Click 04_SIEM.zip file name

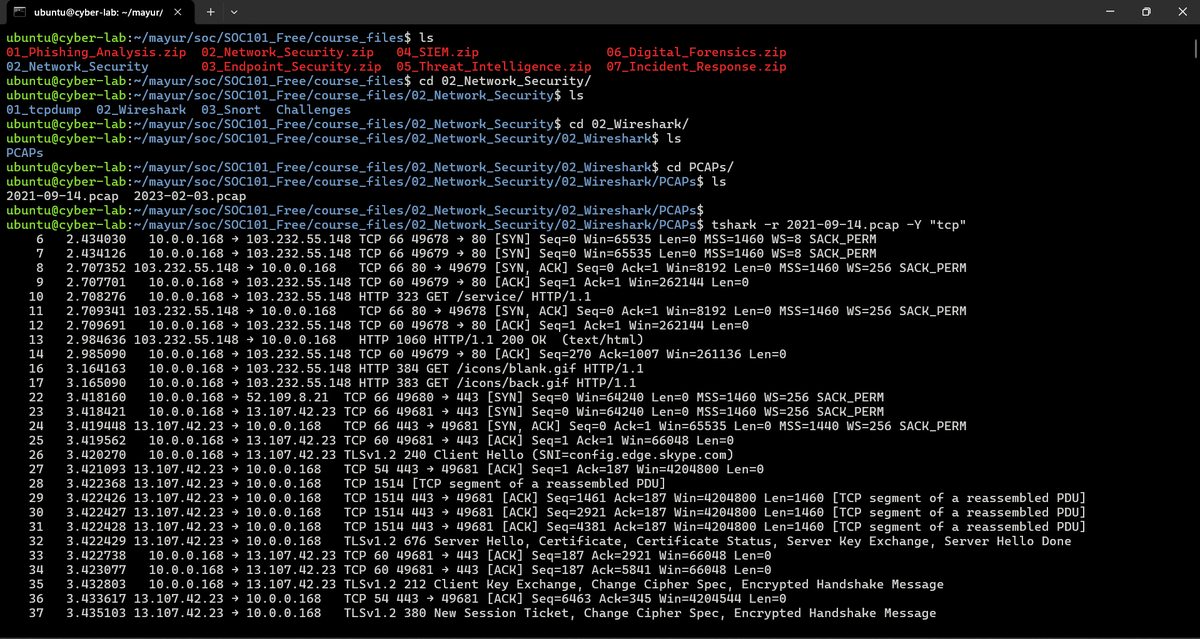coord(437,51)
